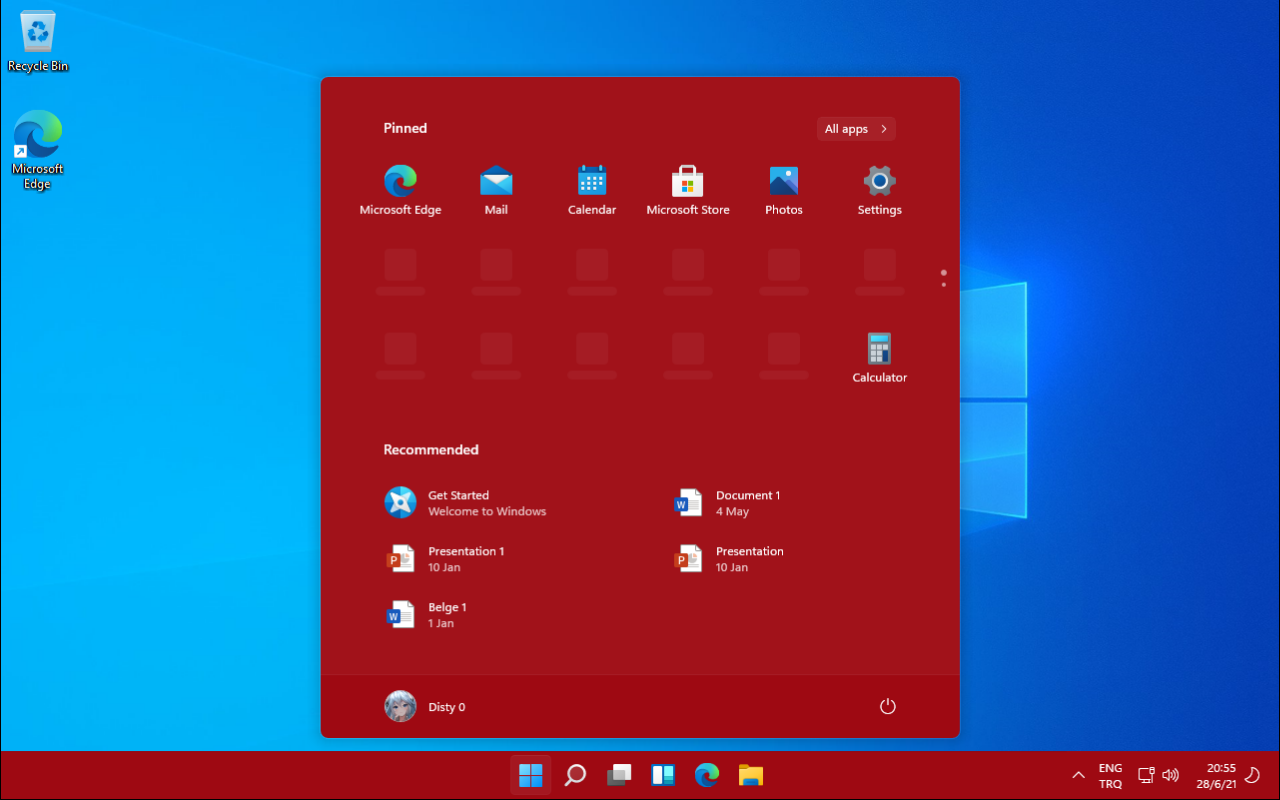1280x800 pixels.
Task: Open File Explorer from the taskbar
Action: (x=751, y=775)
